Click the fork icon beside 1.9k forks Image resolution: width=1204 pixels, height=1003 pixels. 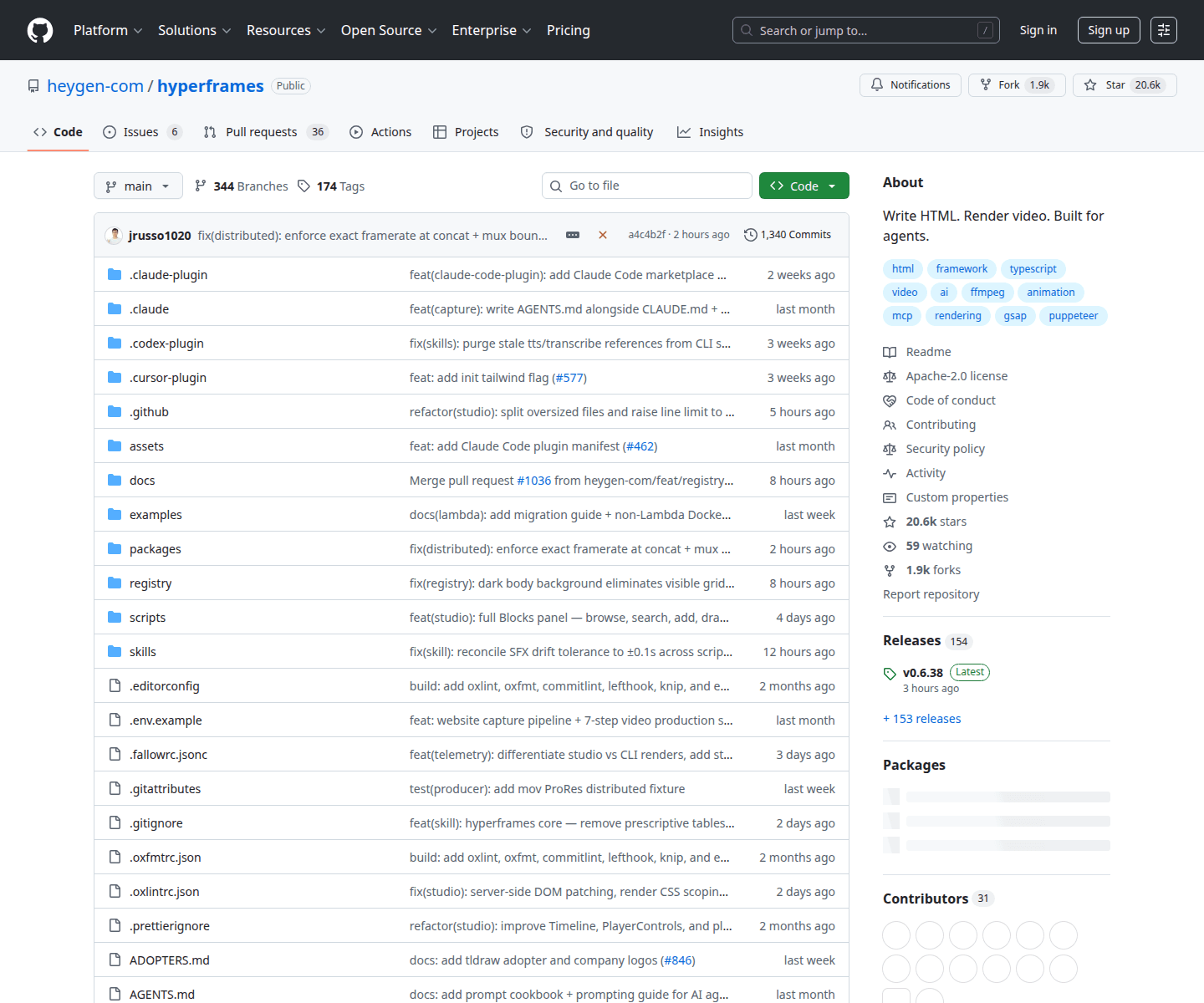click(x=890, y=570)
